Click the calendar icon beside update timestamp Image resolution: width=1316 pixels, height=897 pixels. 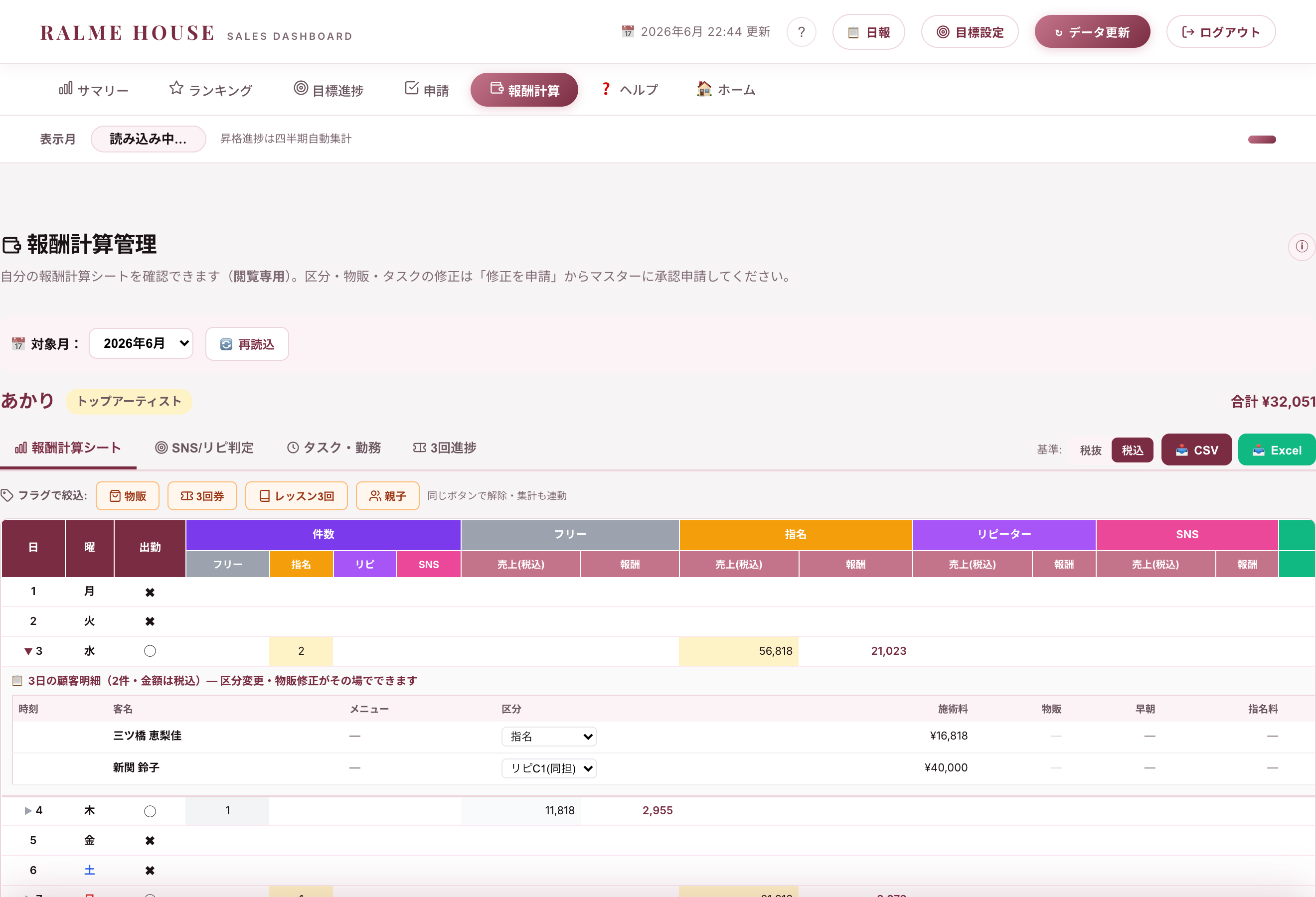tap(628, 32)
